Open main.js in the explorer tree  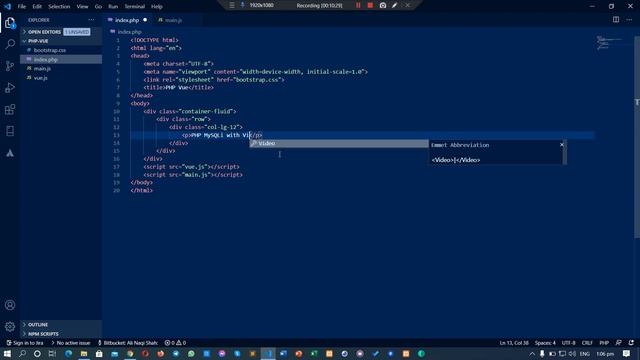coord(61,69)
